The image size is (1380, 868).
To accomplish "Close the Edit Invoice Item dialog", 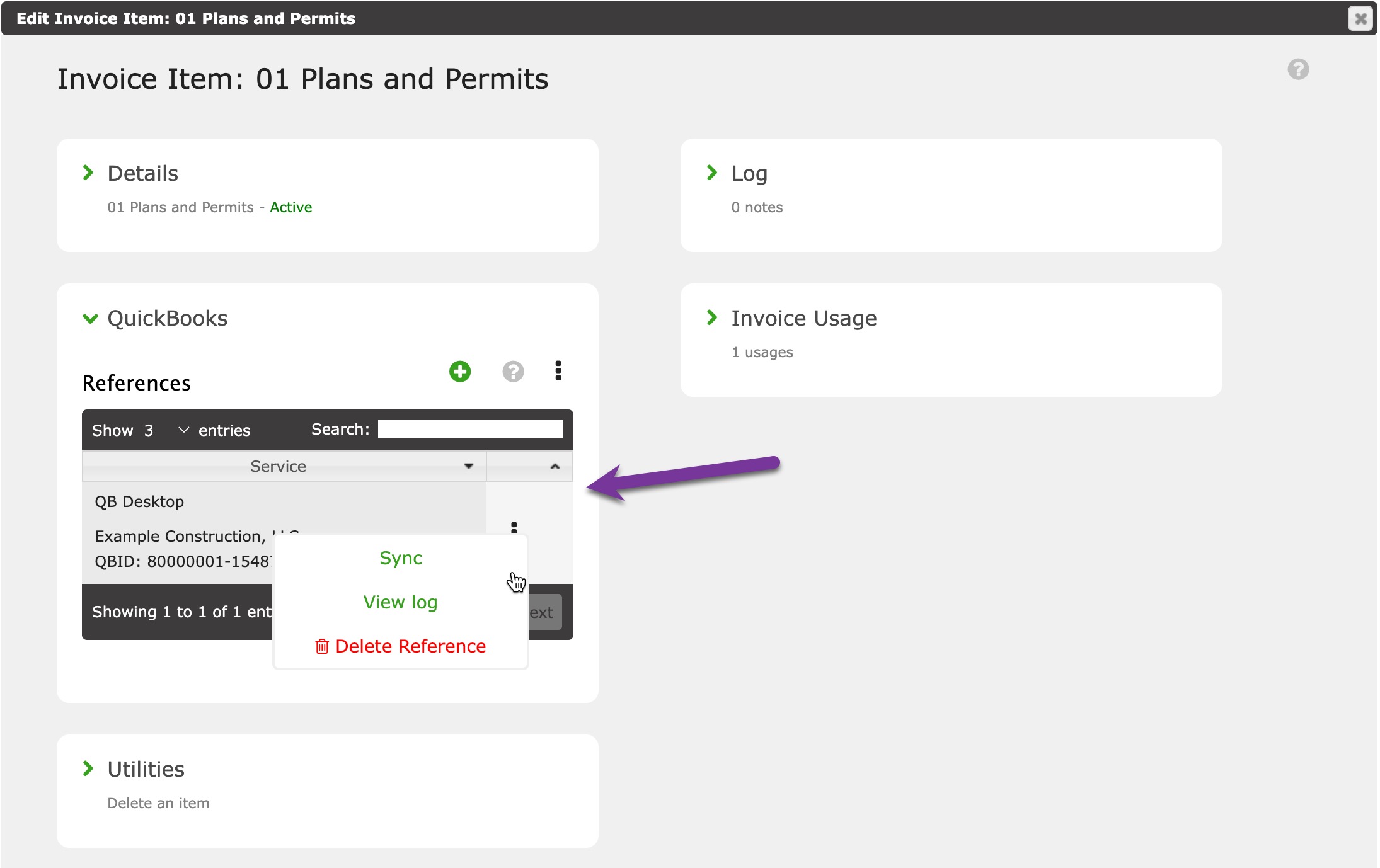I will click(1360, 18).
